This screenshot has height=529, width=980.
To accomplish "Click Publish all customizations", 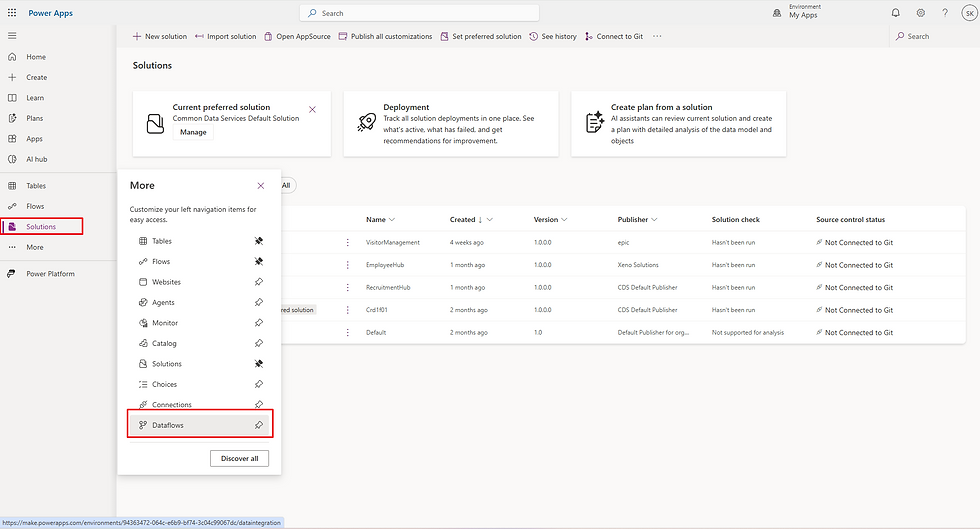I will 386,36.
